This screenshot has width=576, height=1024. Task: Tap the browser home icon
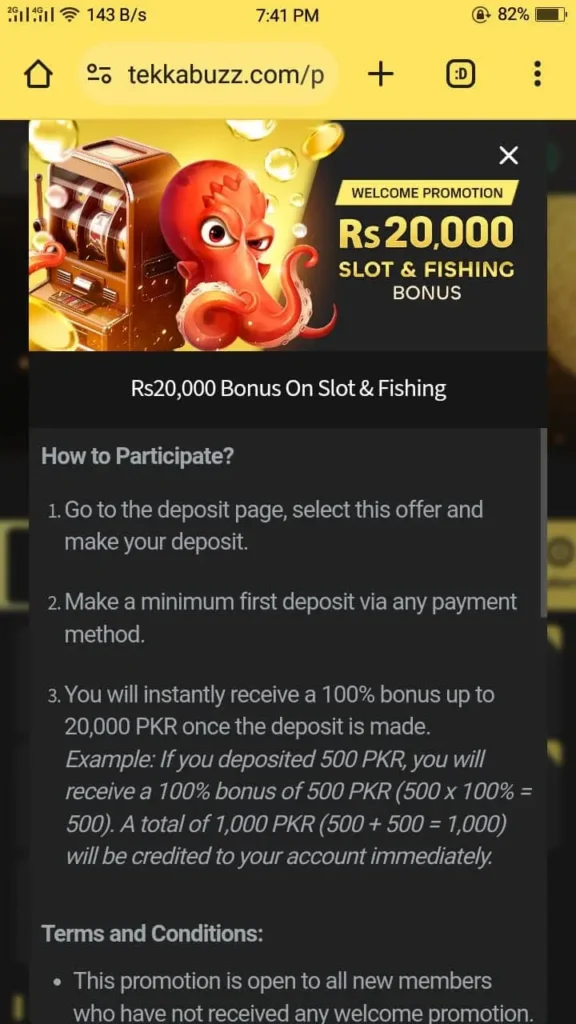(x=38, y=76)
